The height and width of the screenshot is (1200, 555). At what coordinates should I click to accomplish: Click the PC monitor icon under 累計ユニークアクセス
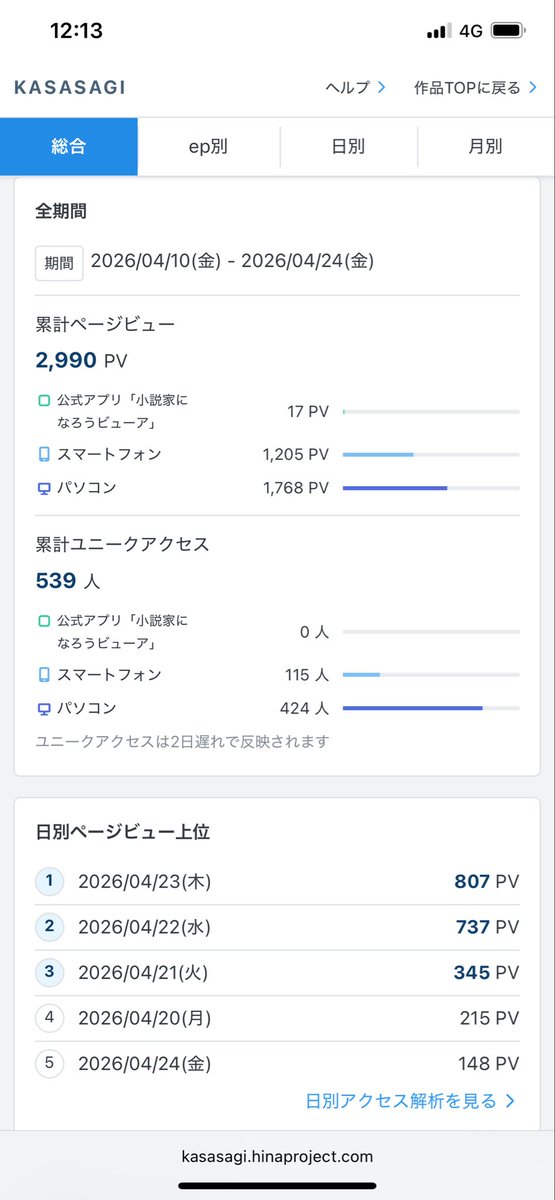(44, 708)
